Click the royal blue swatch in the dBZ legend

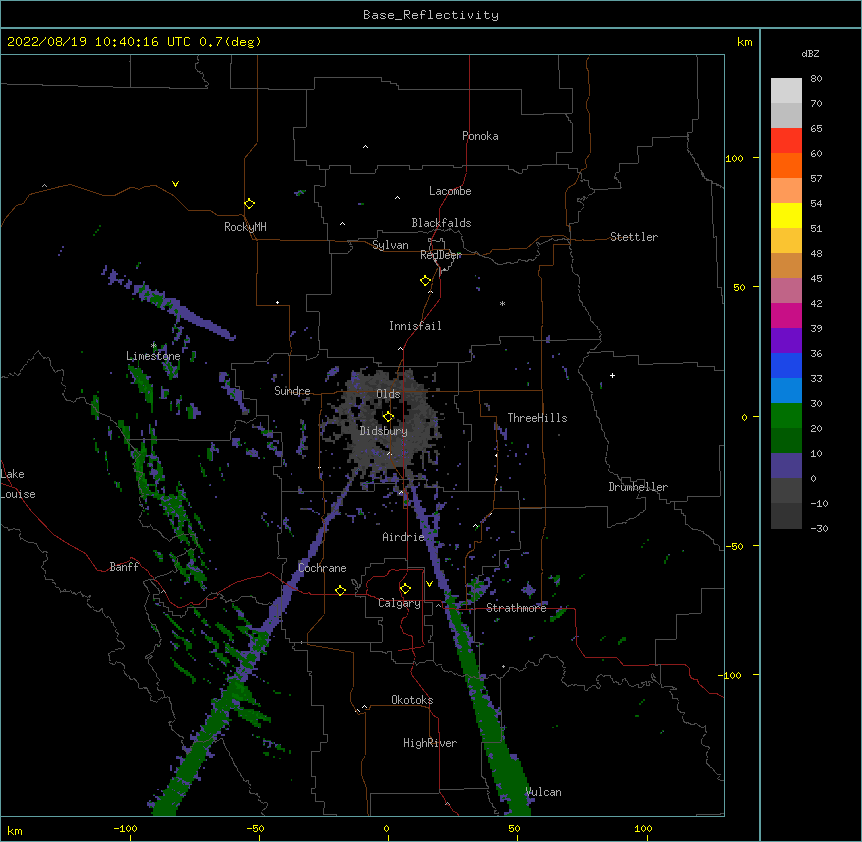point(786,365)
